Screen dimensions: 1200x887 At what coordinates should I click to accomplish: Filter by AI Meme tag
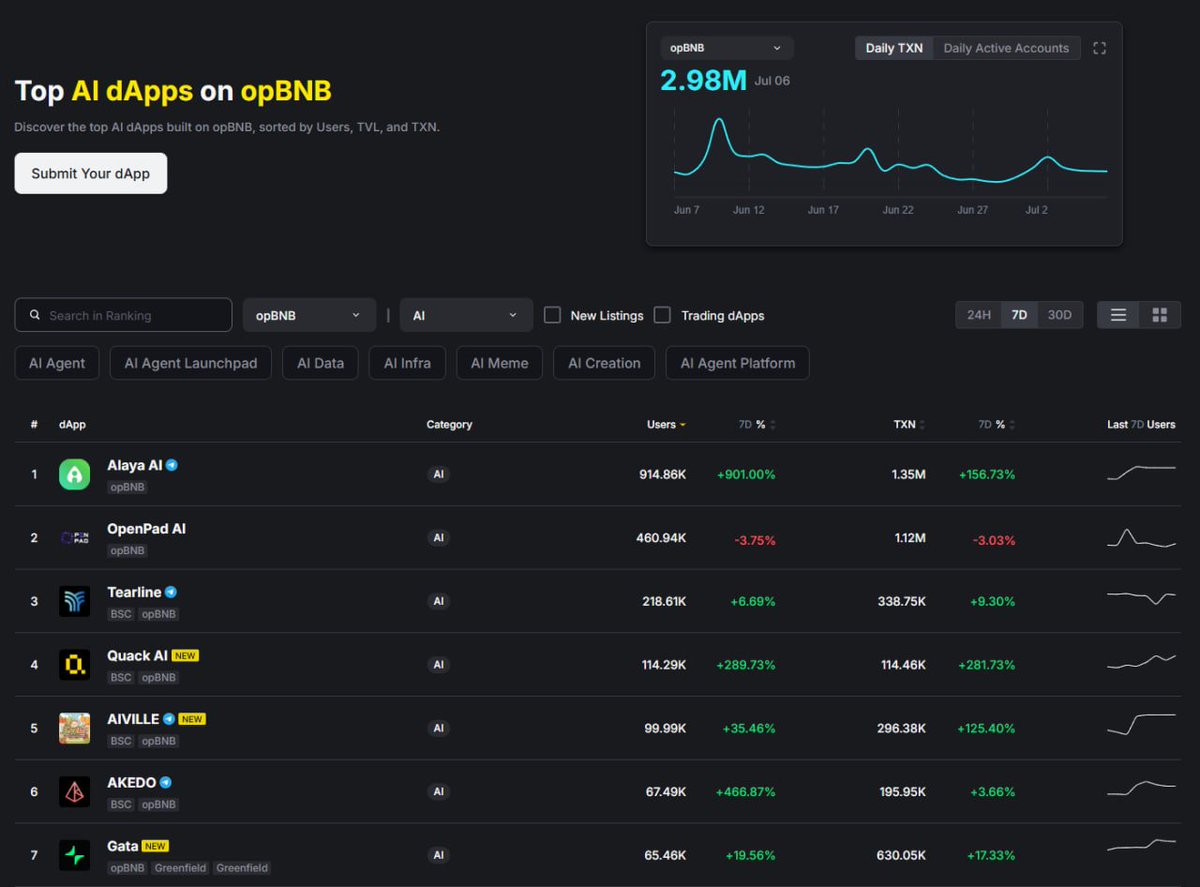coord(499,363)
